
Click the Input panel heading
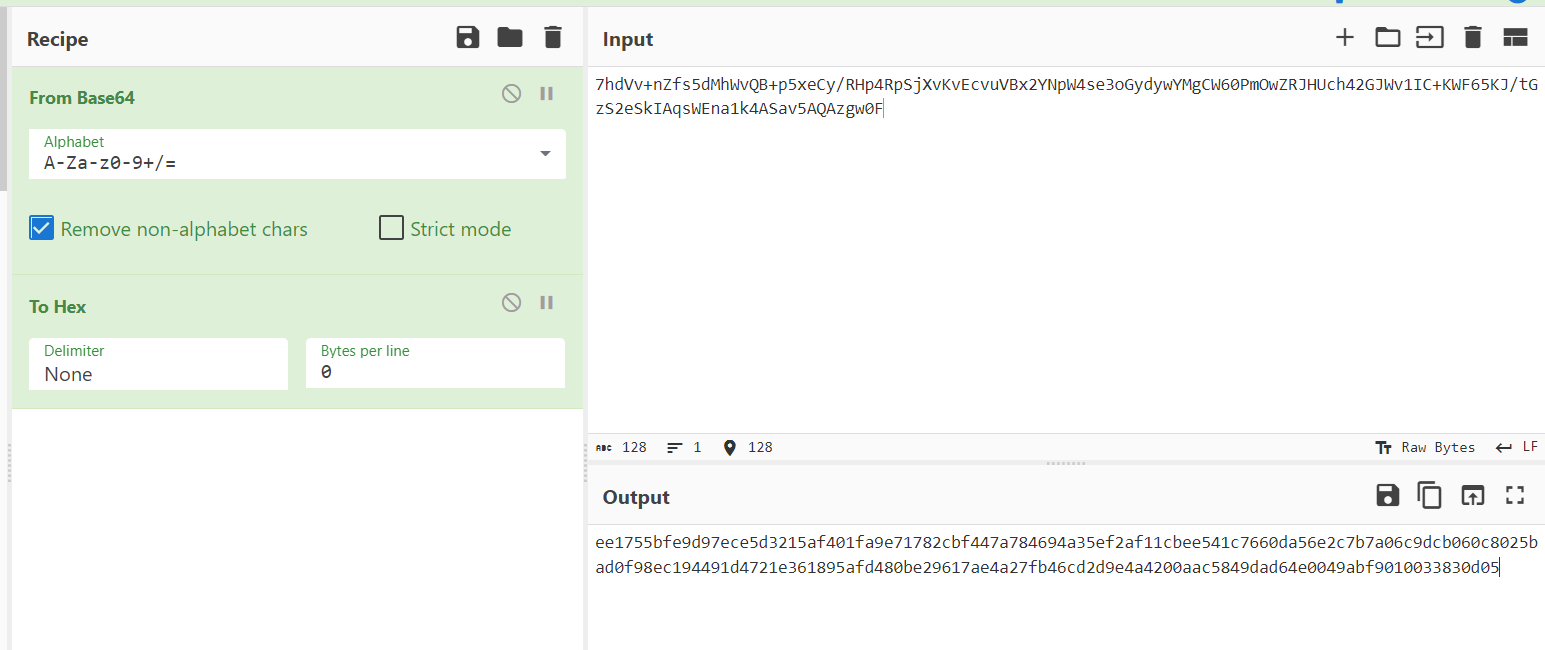(x=628, y=39)
